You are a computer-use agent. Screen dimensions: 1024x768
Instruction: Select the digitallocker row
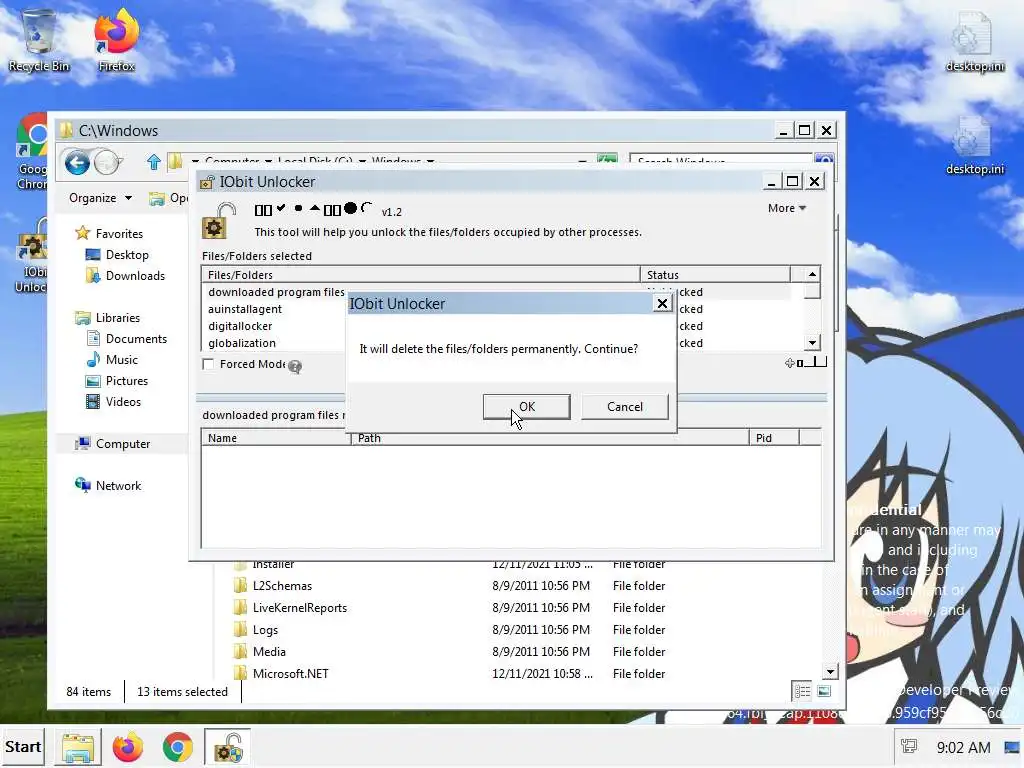[240, 326]
